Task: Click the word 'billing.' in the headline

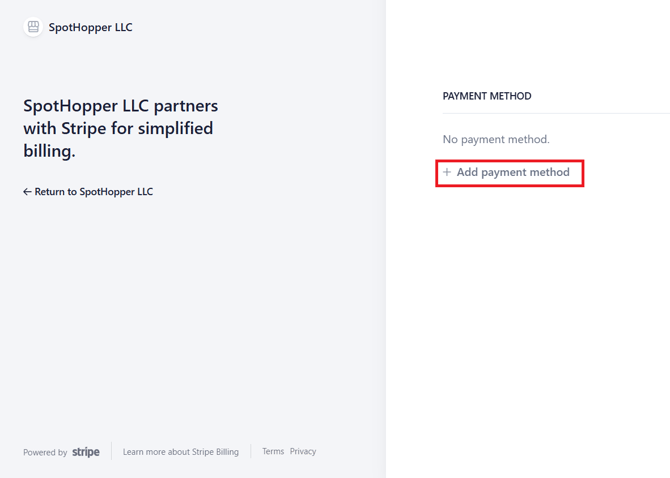Action: tap(49, 152)
